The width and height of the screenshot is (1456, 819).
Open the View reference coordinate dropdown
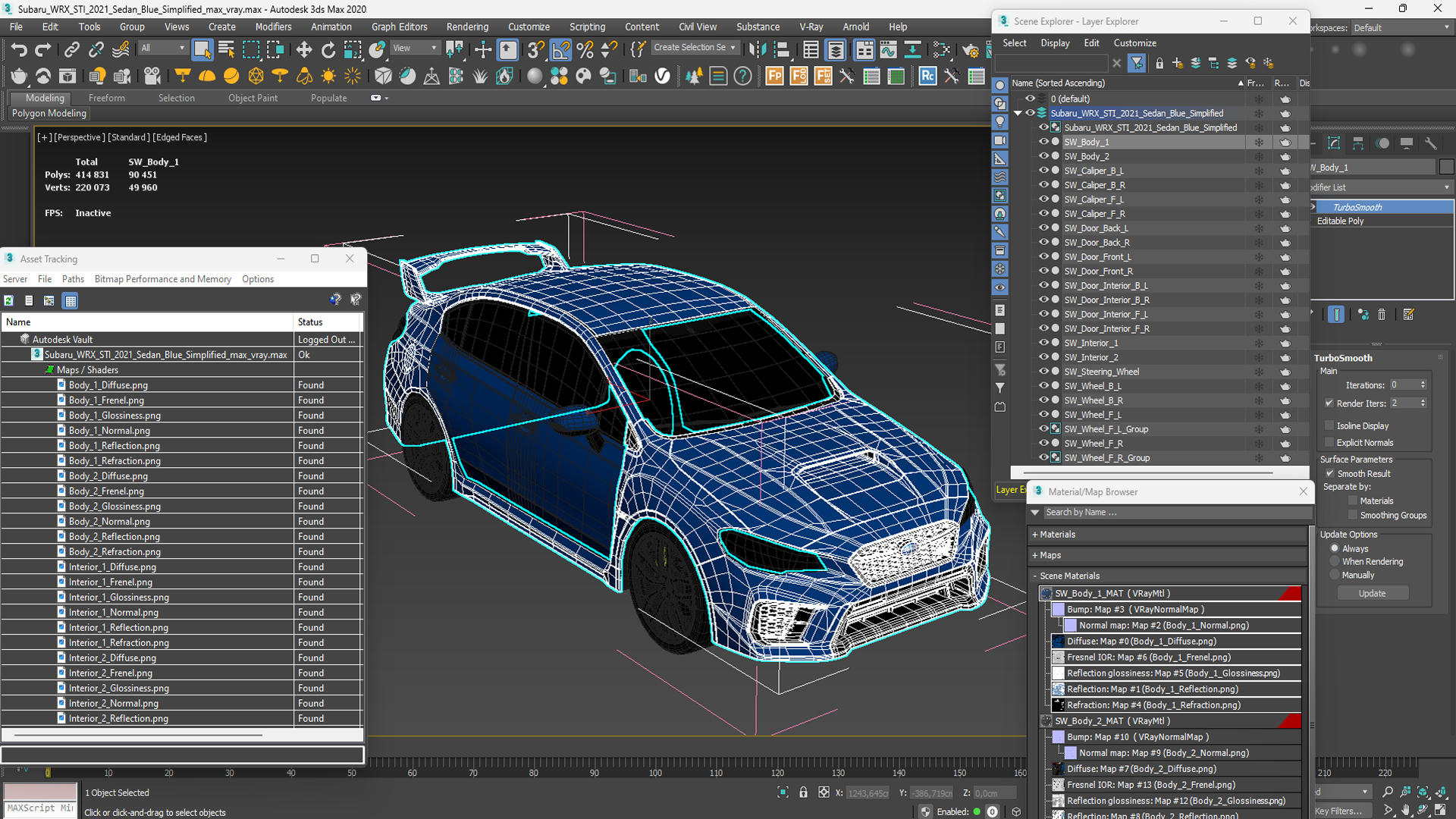[x=415, y=48]
